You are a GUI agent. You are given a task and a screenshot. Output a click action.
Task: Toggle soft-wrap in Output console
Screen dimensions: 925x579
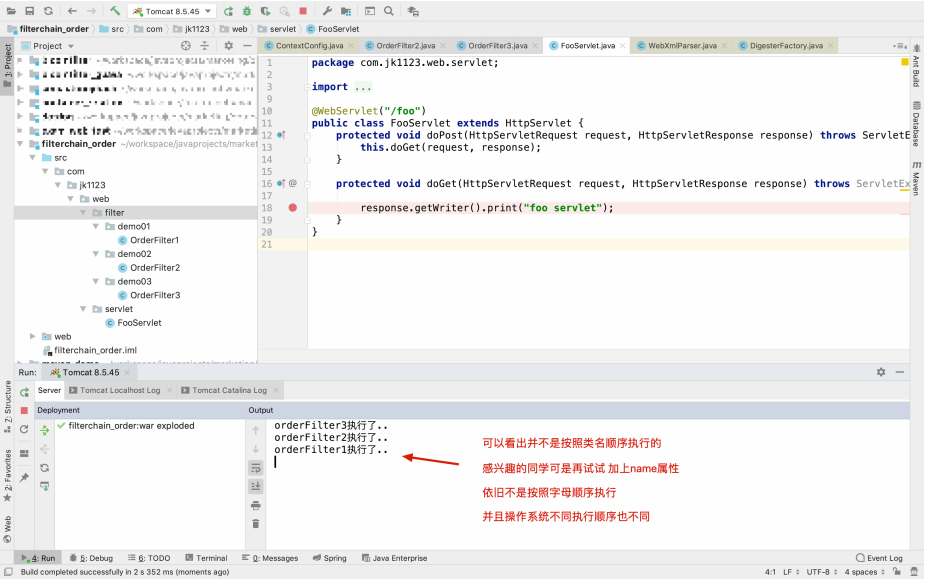pos(255,468)
